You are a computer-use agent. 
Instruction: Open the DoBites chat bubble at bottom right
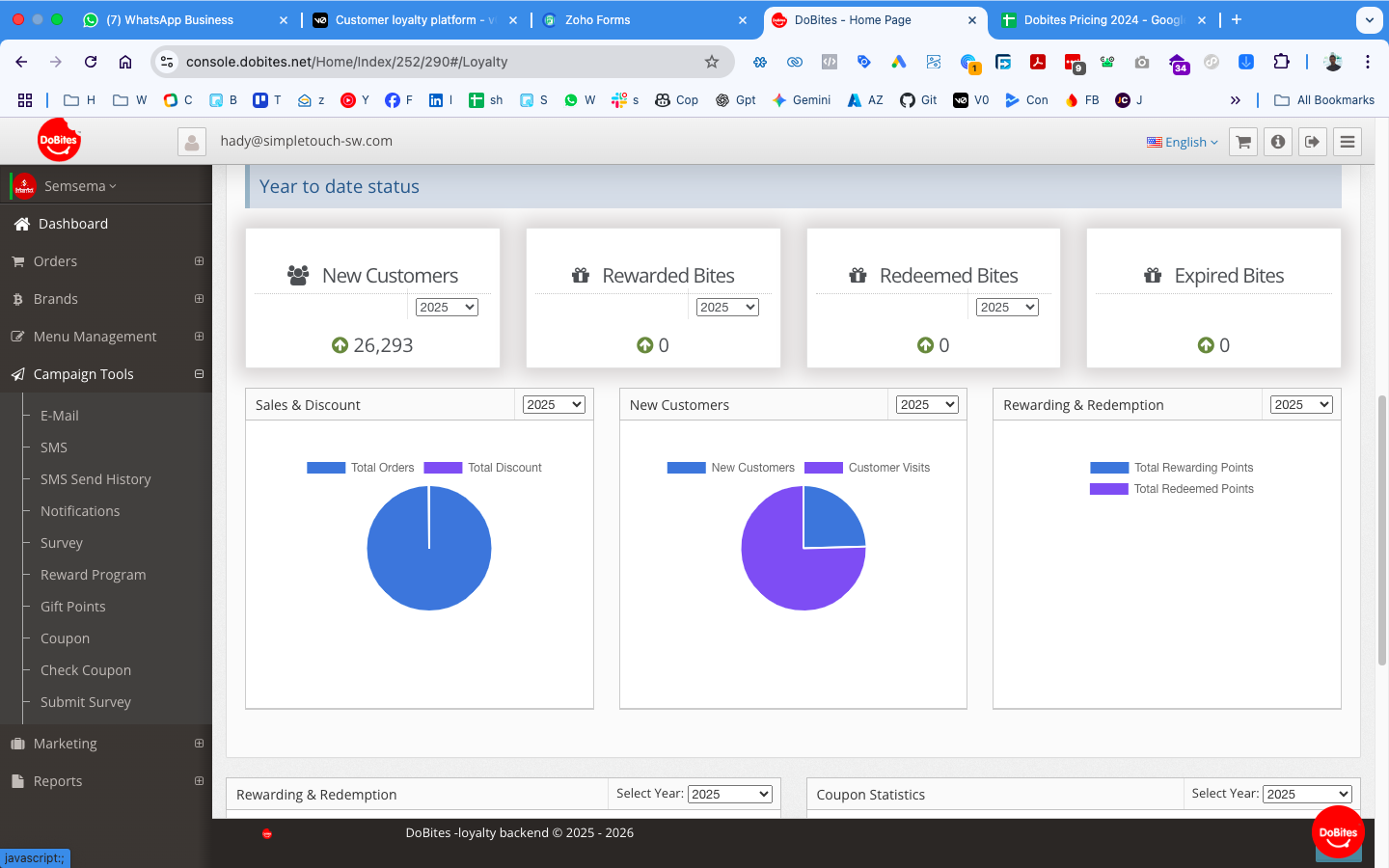[x=1338, y=832]
